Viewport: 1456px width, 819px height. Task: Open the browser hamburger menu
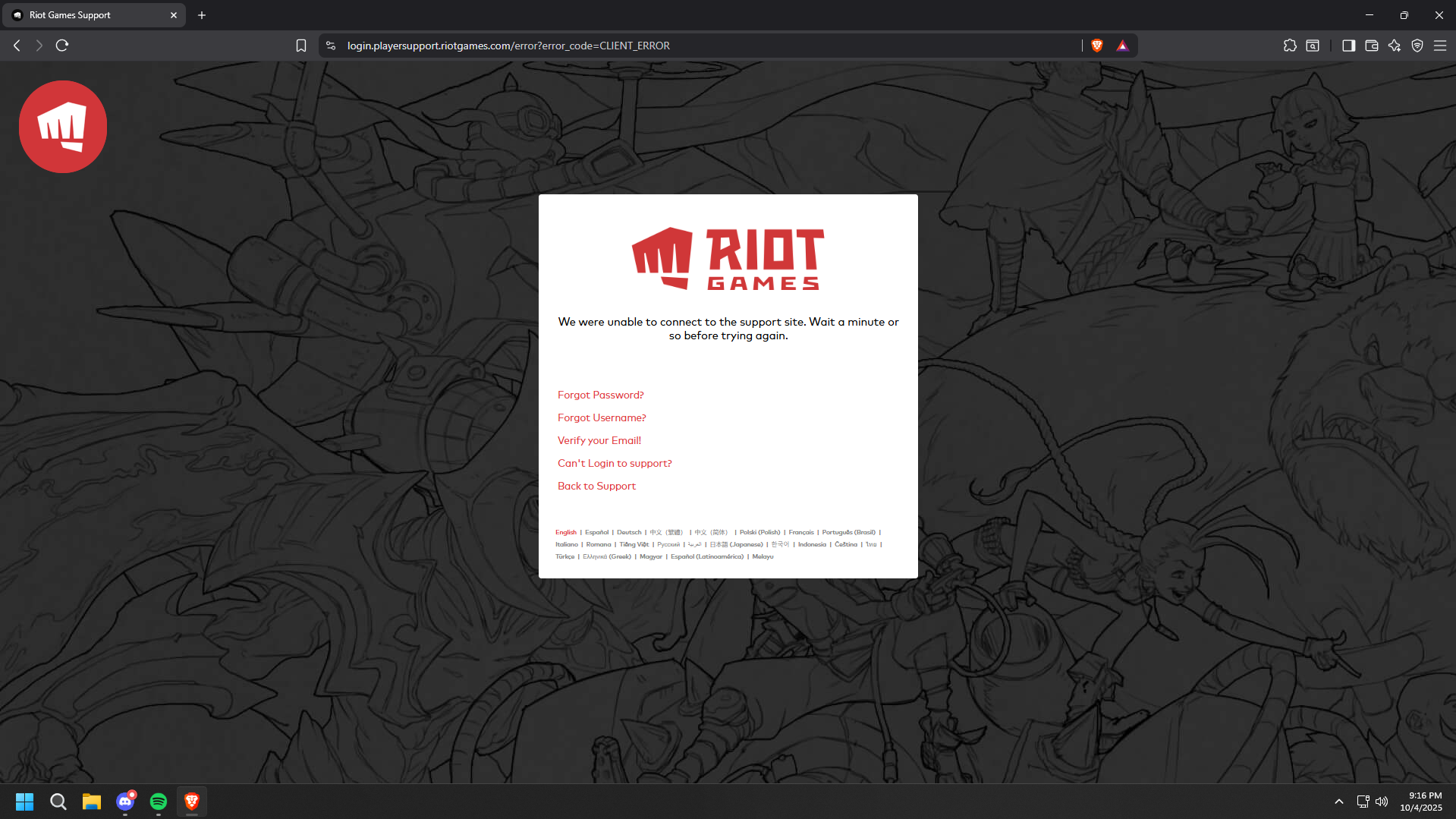click(x=1440, y=46)
